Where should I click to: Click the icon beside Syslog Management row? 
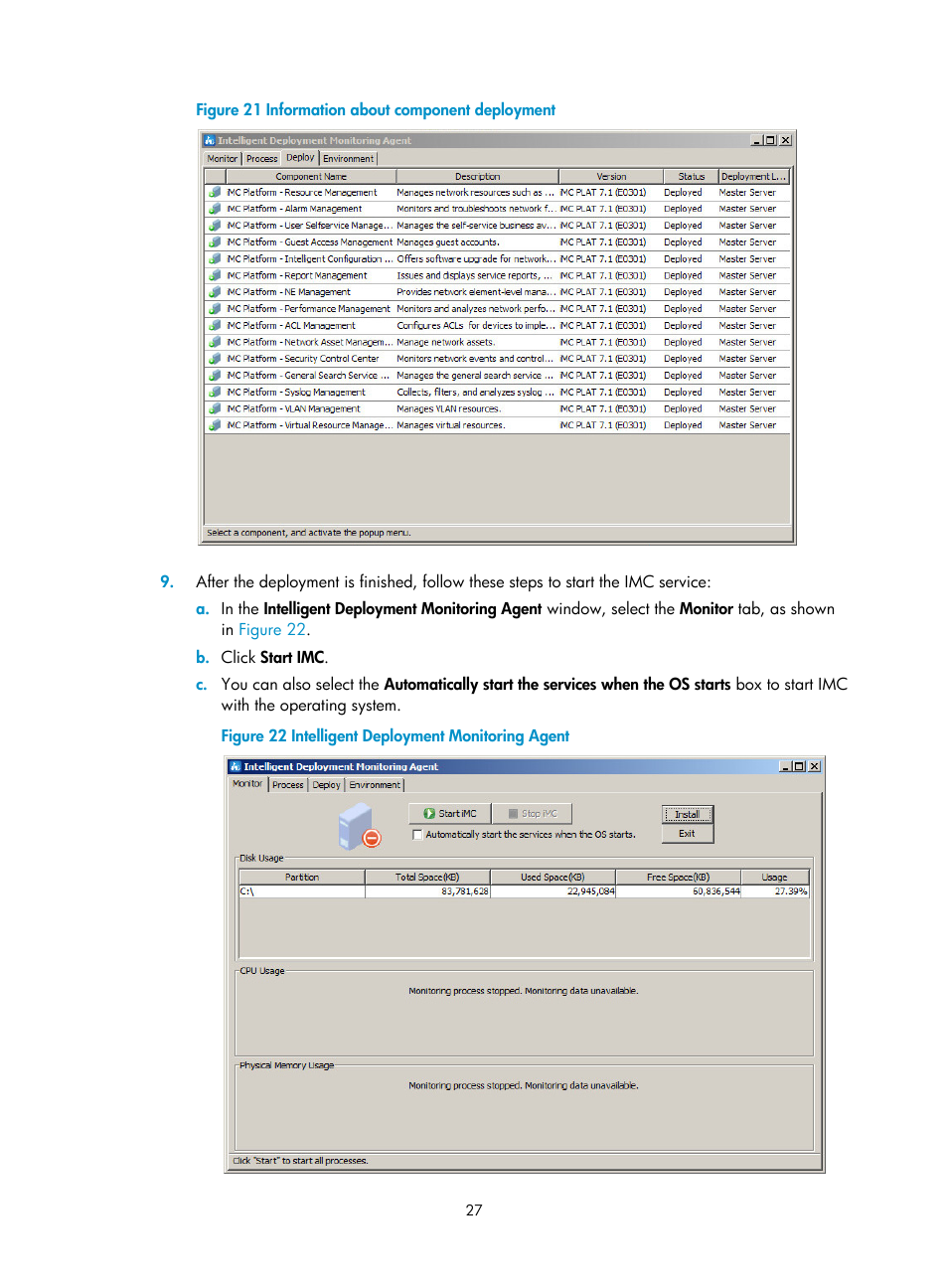tap(215, 392)
